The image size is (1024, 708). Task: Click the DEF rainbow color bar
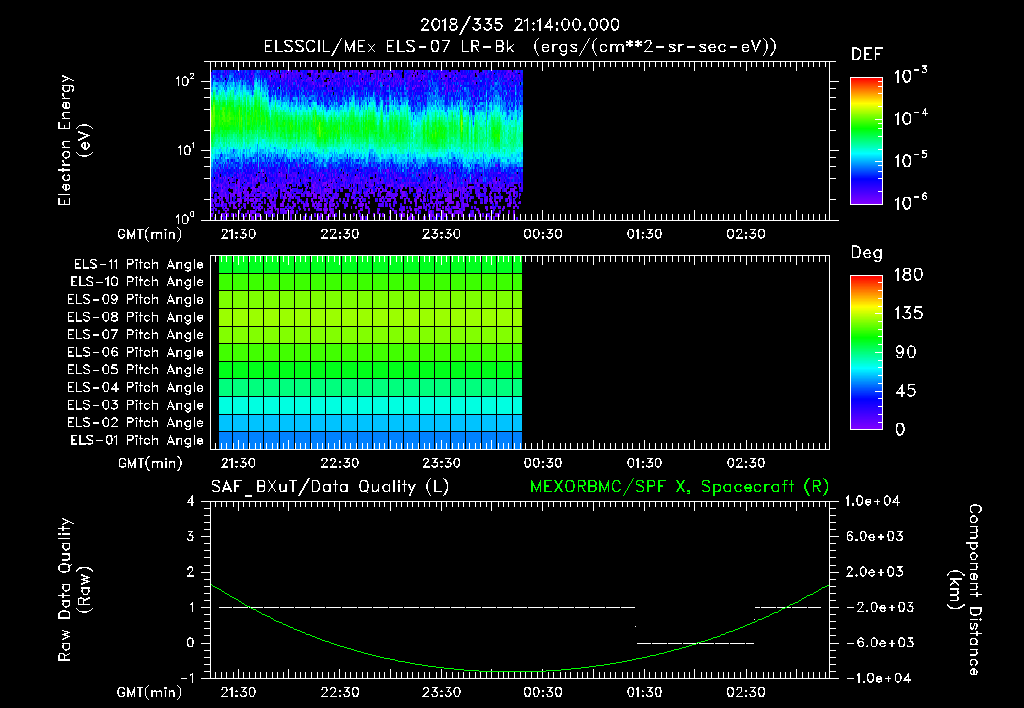pos(865,141)
